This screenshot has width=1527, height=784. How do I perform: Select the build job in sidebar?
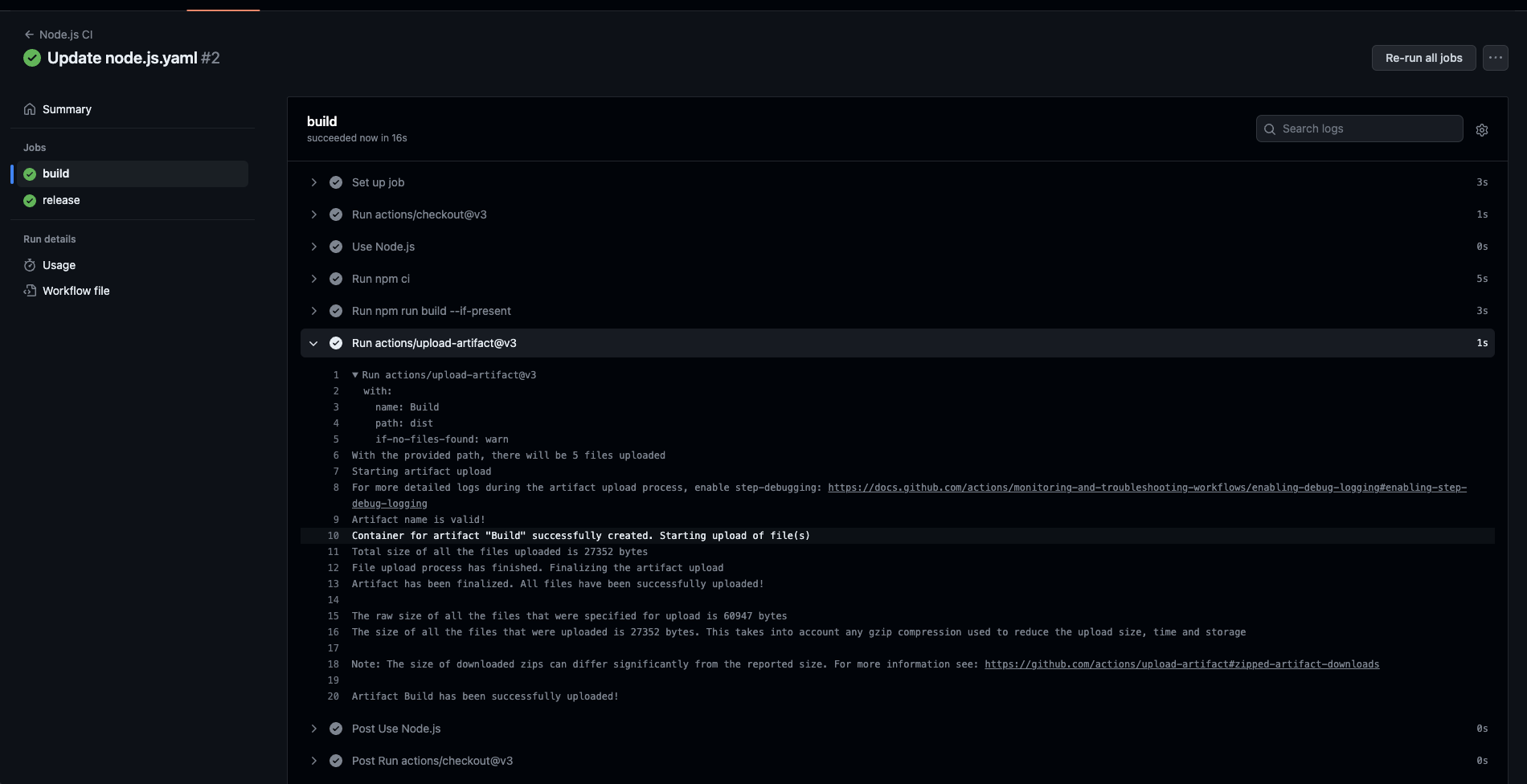click(x=56, y=174)
